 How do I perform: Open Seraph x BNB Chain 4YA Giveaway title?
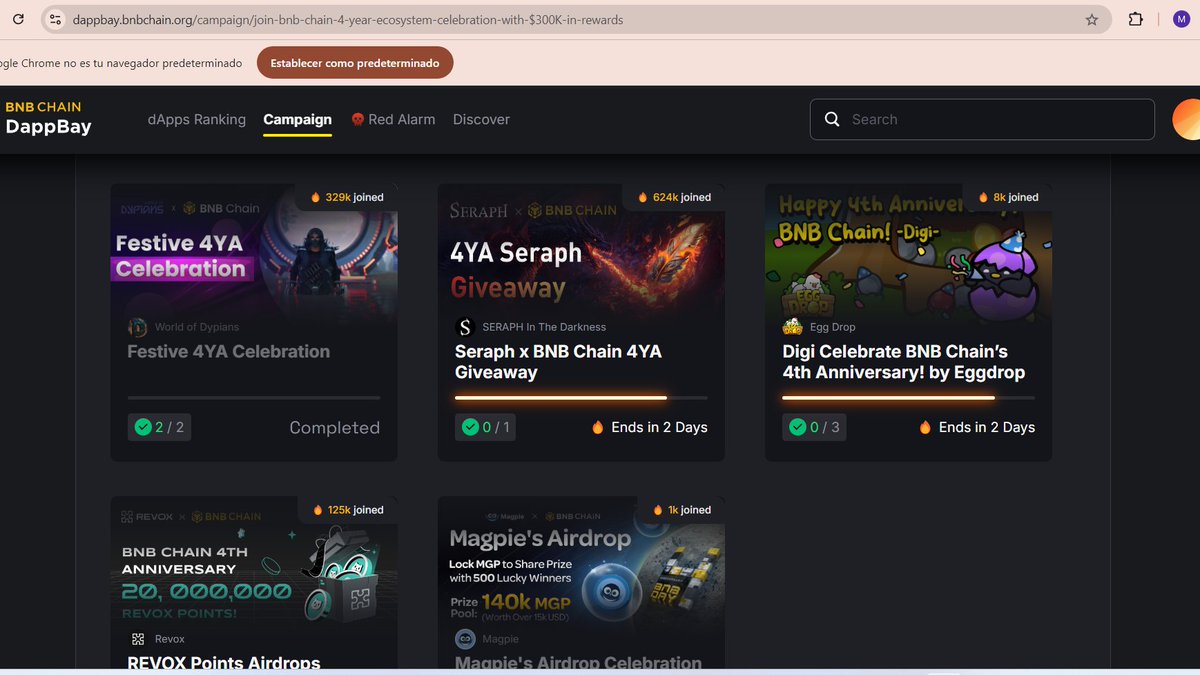[x=558, y=362]
